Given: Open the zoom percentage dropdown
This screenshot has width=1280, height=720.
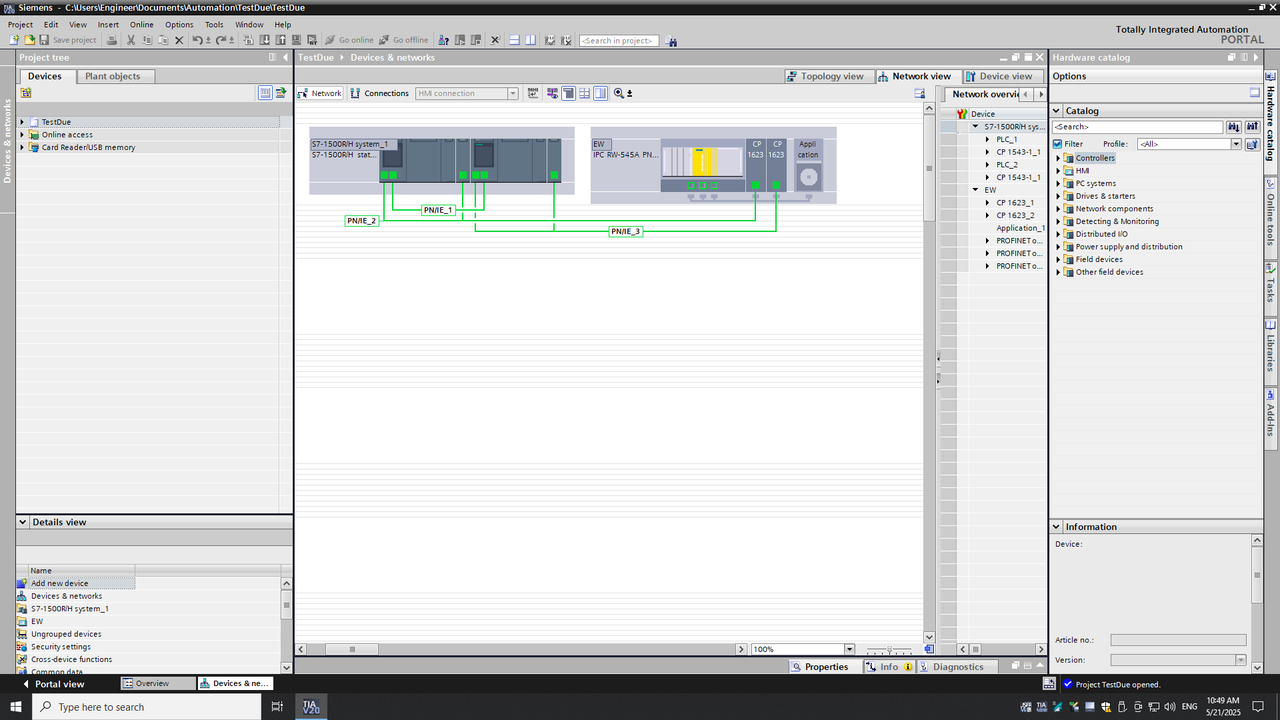Looking at the screenshot, I should click(x=849, y=649).
